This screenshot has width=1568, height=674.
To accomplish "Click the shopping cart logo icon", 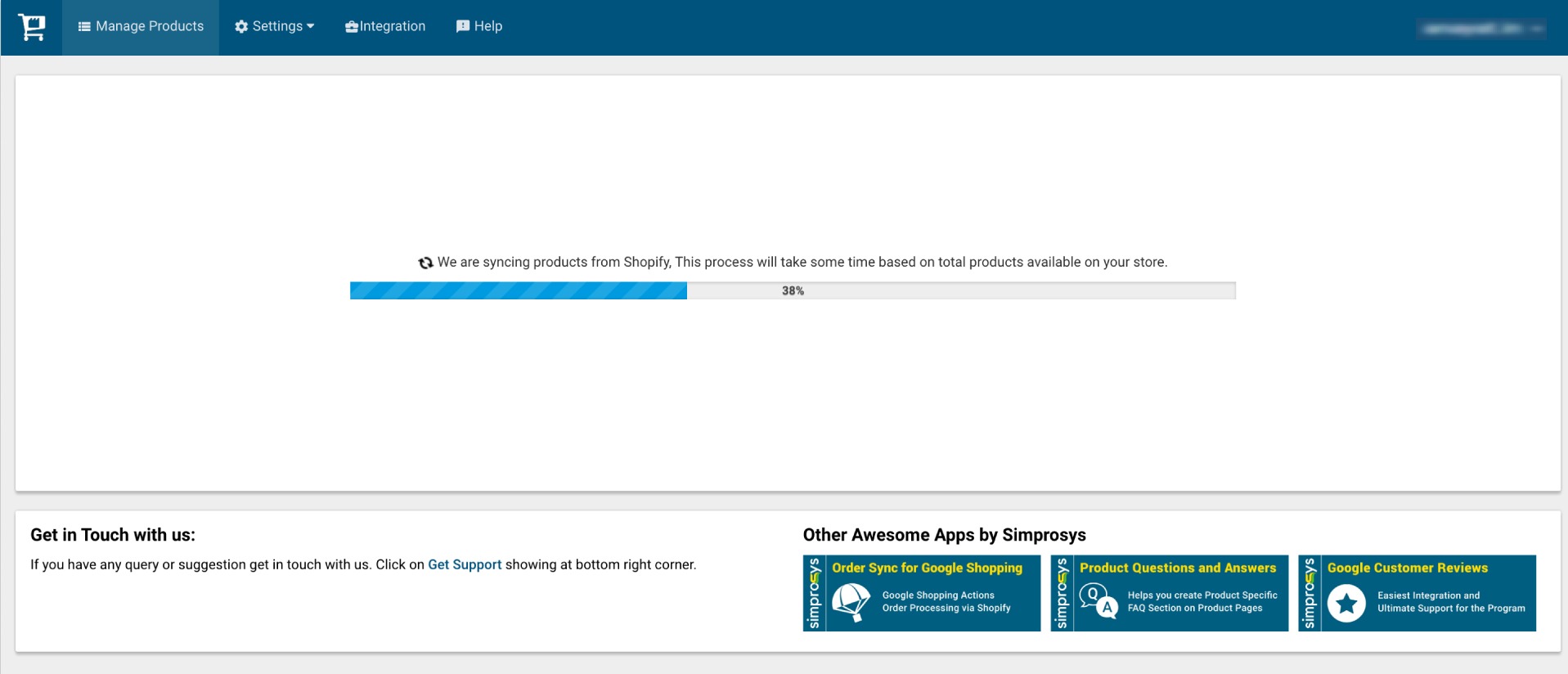I will point(32,27).
